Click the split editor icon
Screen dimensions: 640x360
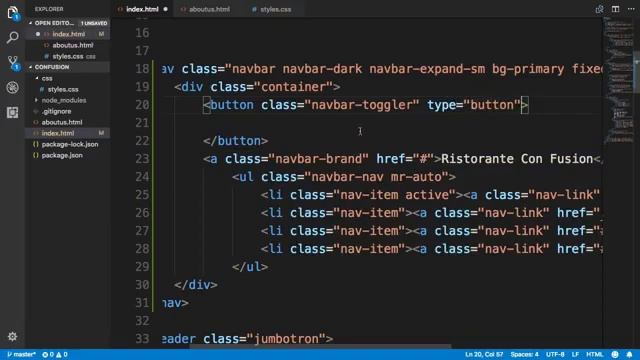(615, 9)
